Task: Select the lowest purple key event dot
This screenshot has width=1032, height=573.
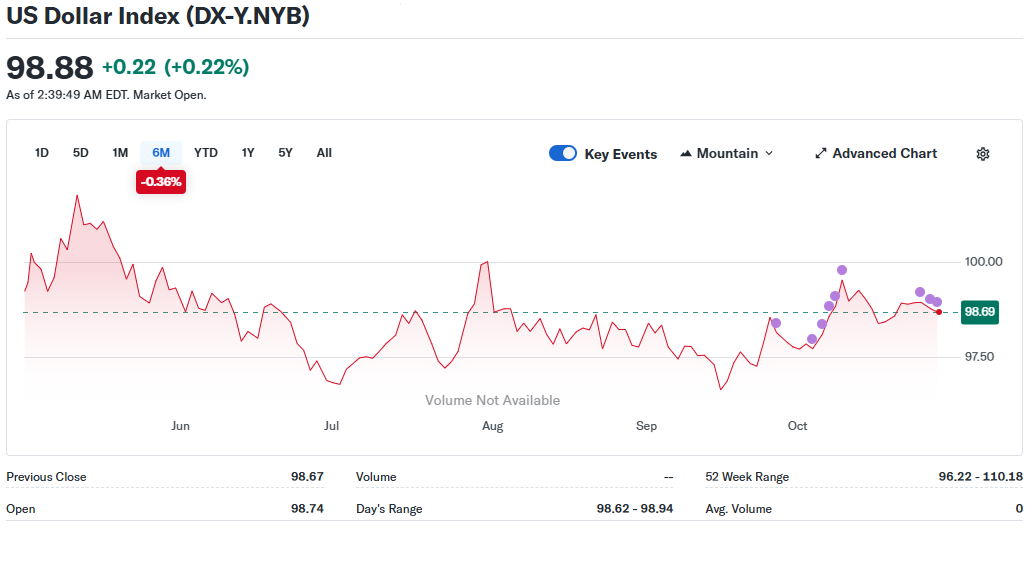Action: point(812,339)
